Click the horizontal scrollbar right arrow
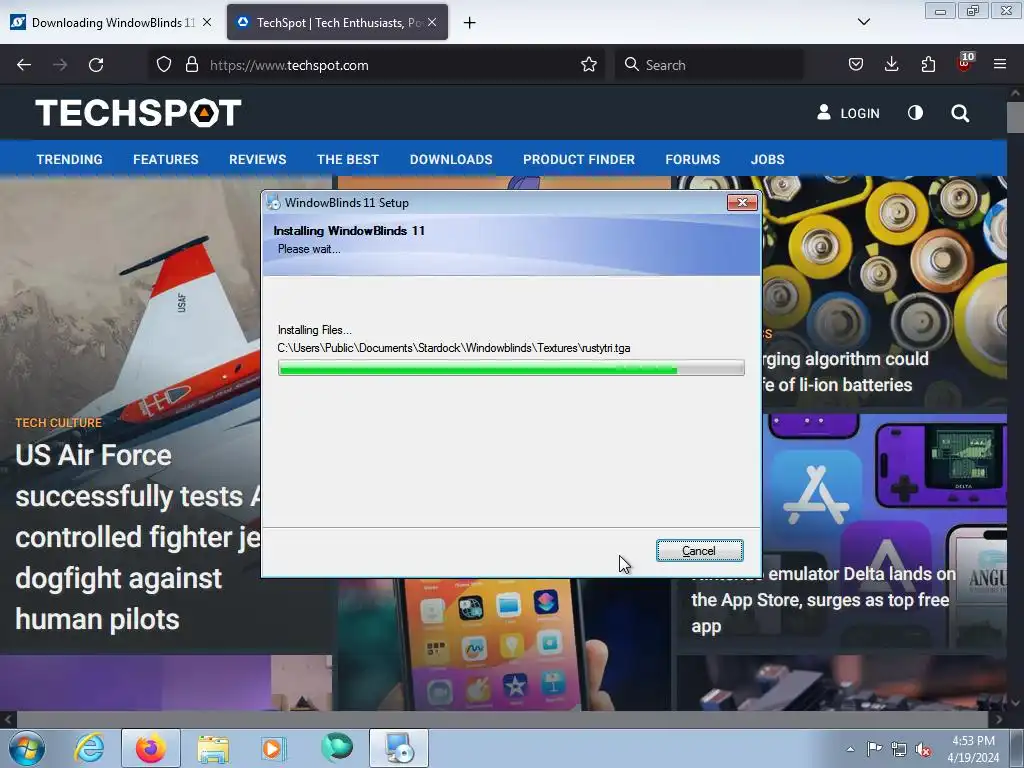Image resolution: width=1024 pixels, height=768 pixels. tap(999, 720)
